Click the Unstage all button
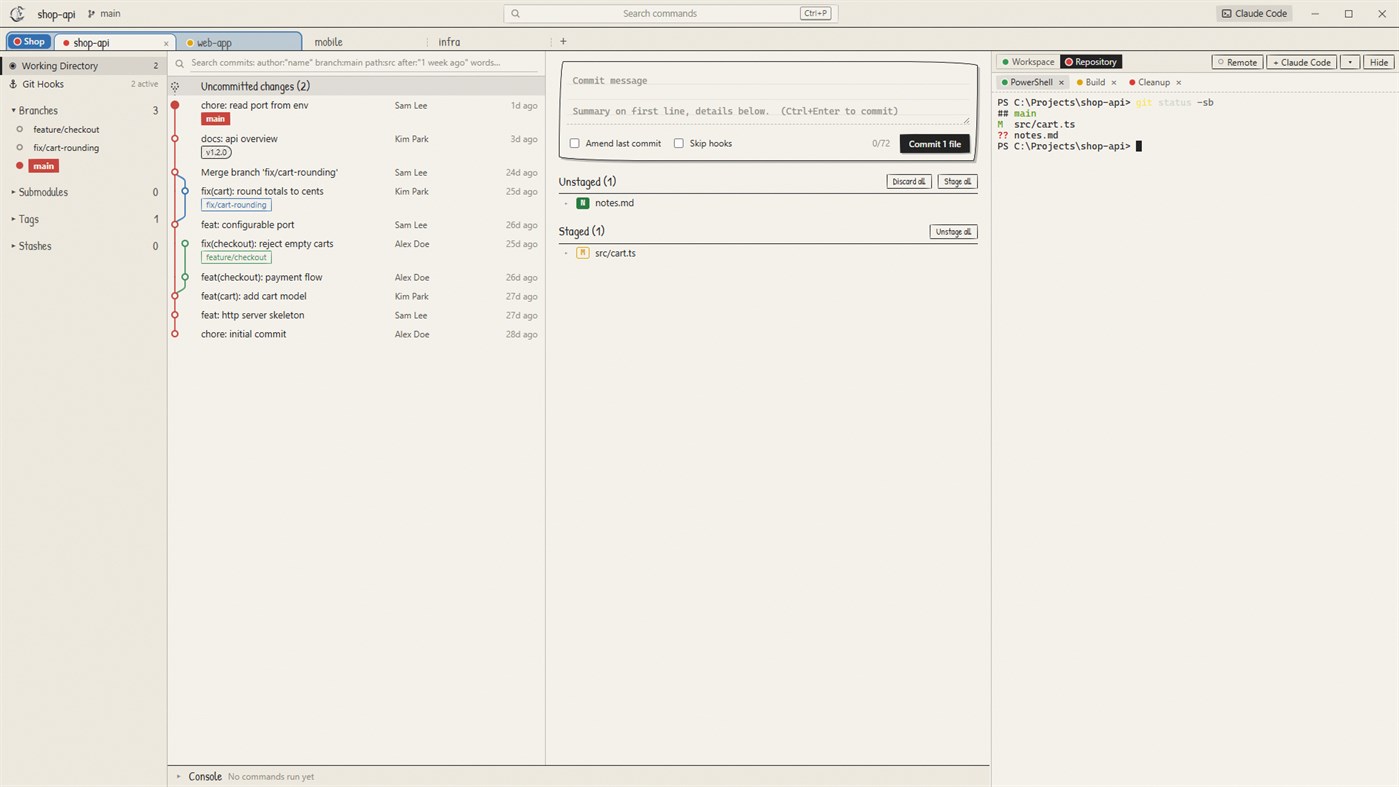 tap(953, 232)
